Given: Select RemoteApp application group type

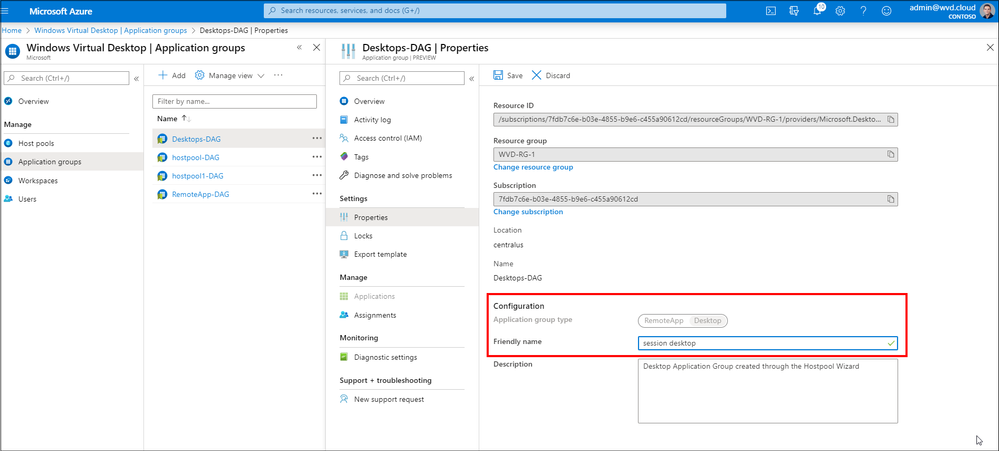Looking at the screenshot, I should click(x=665, y=320).
